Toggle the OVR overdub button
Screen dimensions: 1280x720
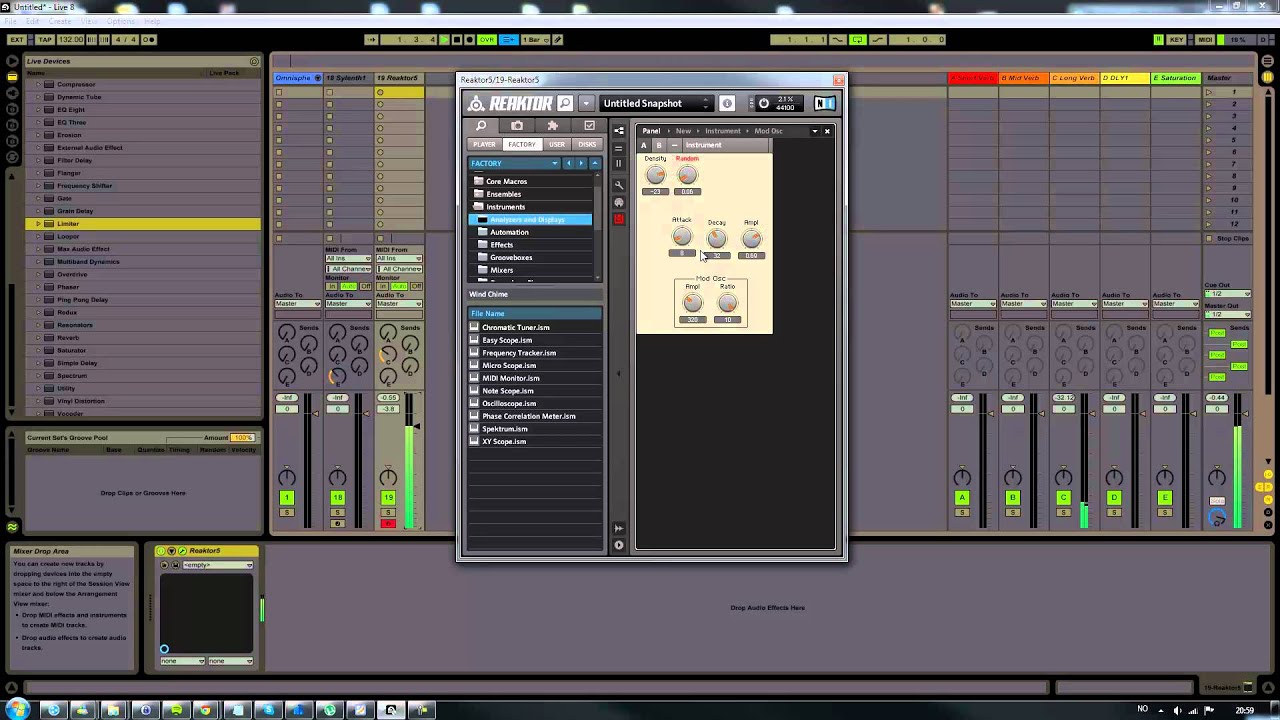click(x=487, y=40)
